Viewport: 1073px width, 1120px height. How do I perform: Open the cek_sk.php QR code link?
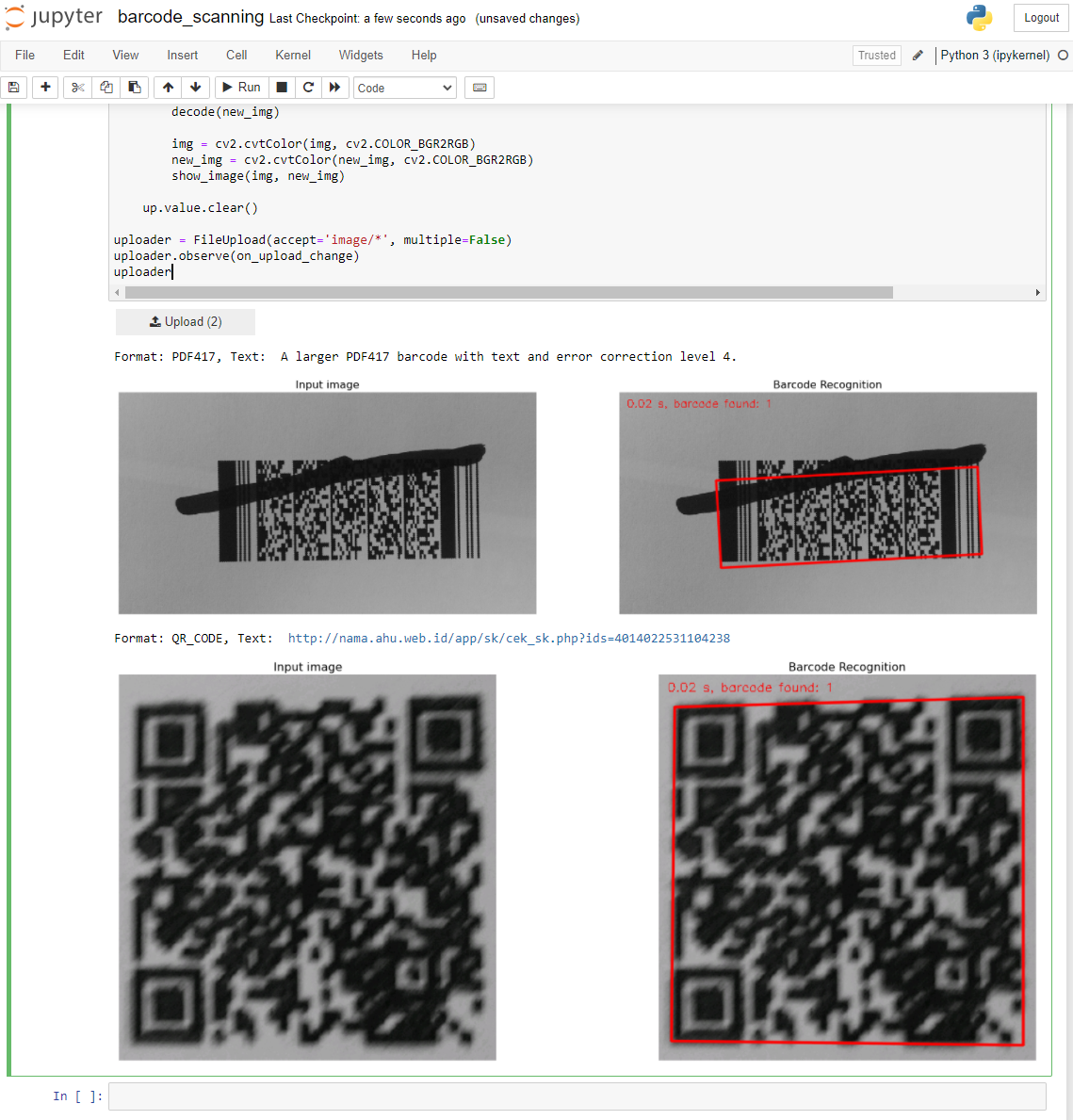click(510, 638)
